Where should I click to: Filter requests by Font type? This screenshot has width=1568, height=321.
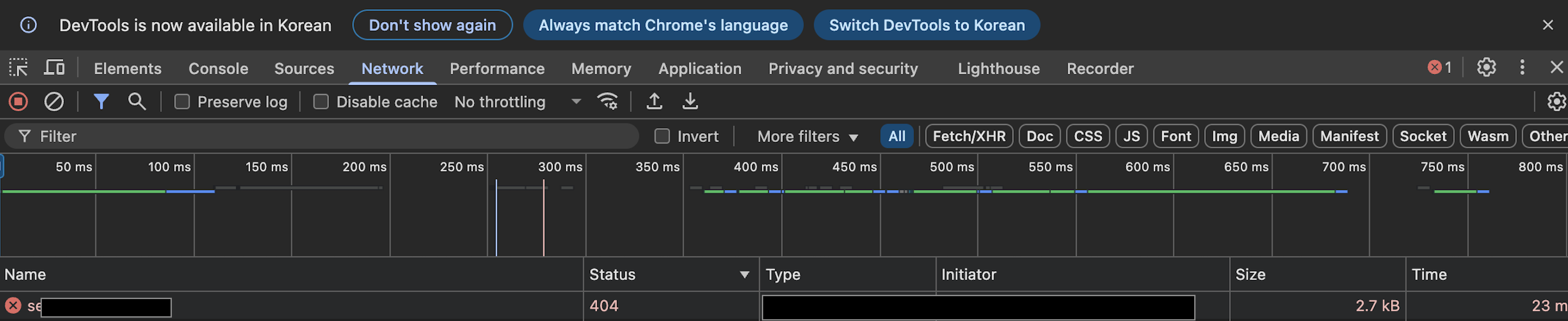[1176, 136]
